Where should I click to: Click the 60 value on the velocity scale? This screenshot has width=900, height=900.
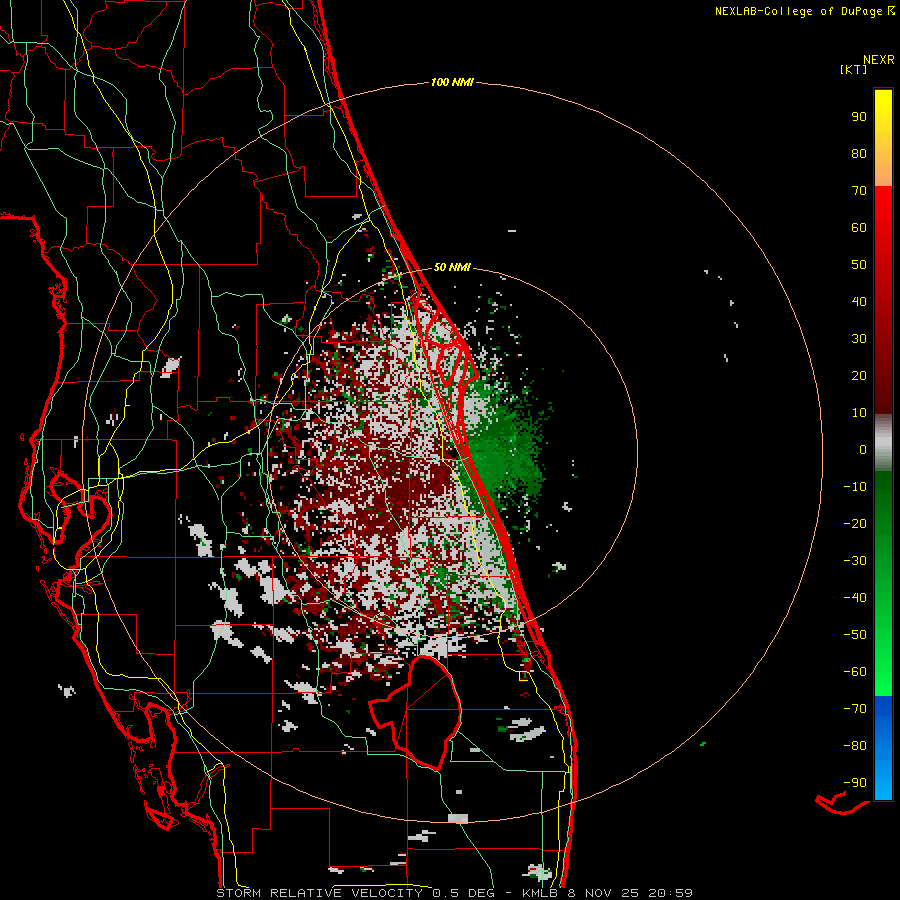[x=859, y=227]
